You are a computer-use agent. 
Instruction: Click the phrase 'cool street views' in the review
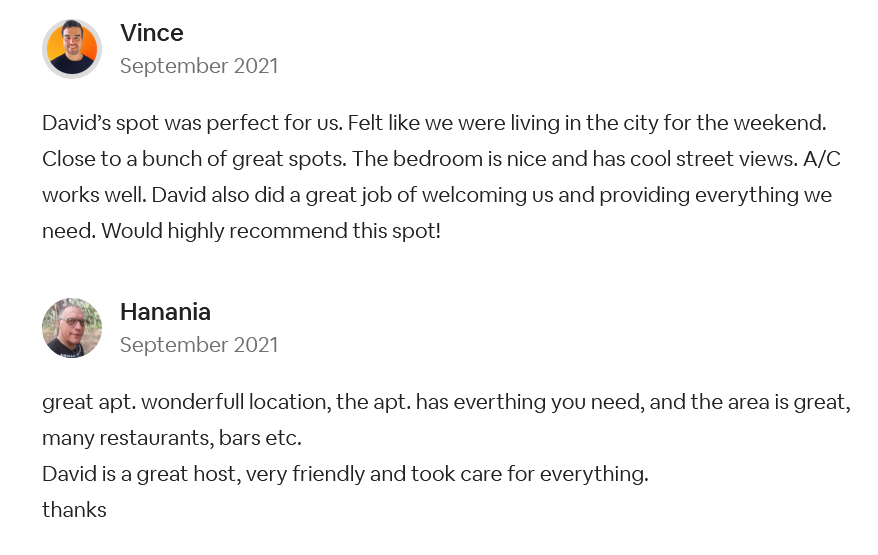[x=714, y=159]
